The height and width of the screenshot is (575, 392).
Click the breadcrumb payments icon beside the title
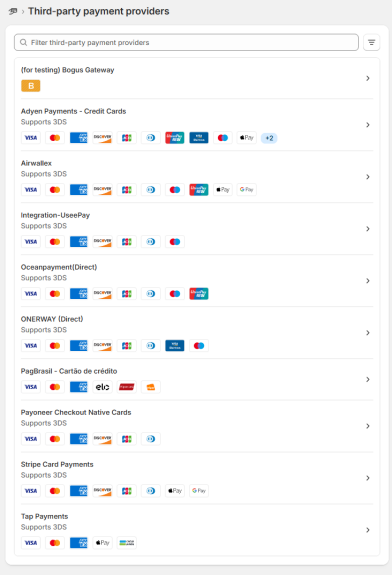point(13,11)
